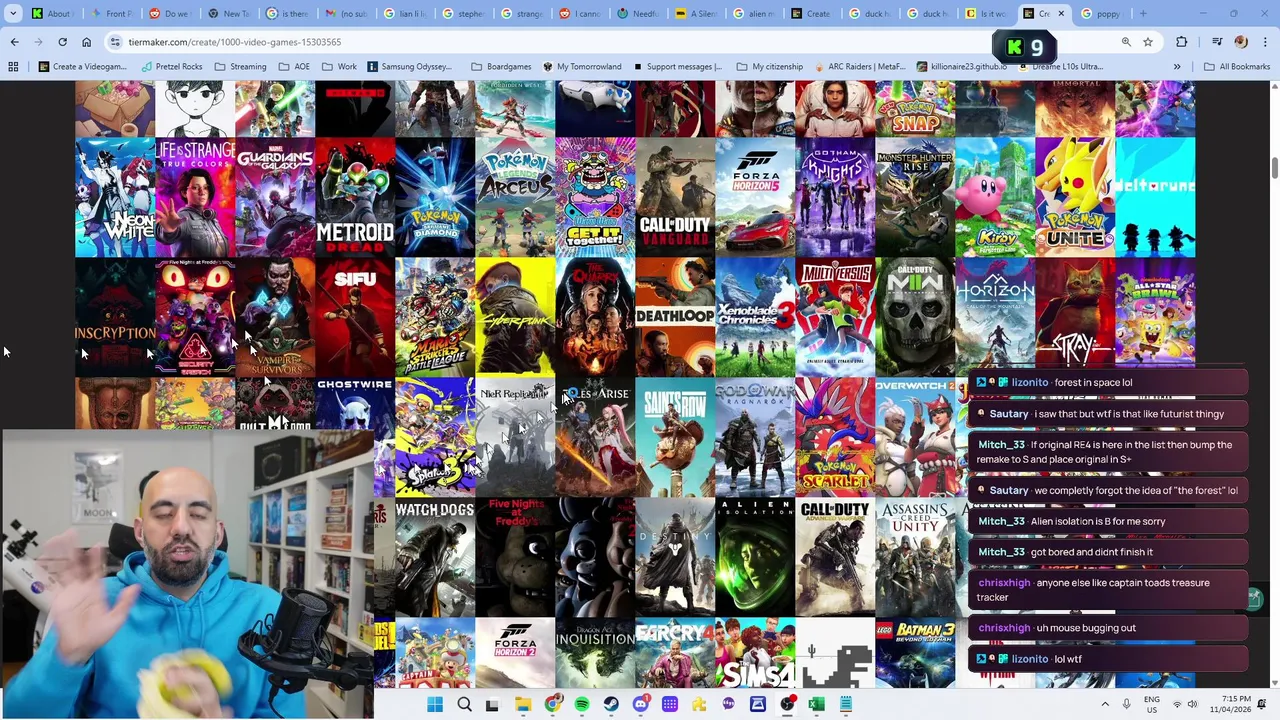Select the Pokémon Legends Arceus cover

(x=515, y=197)
